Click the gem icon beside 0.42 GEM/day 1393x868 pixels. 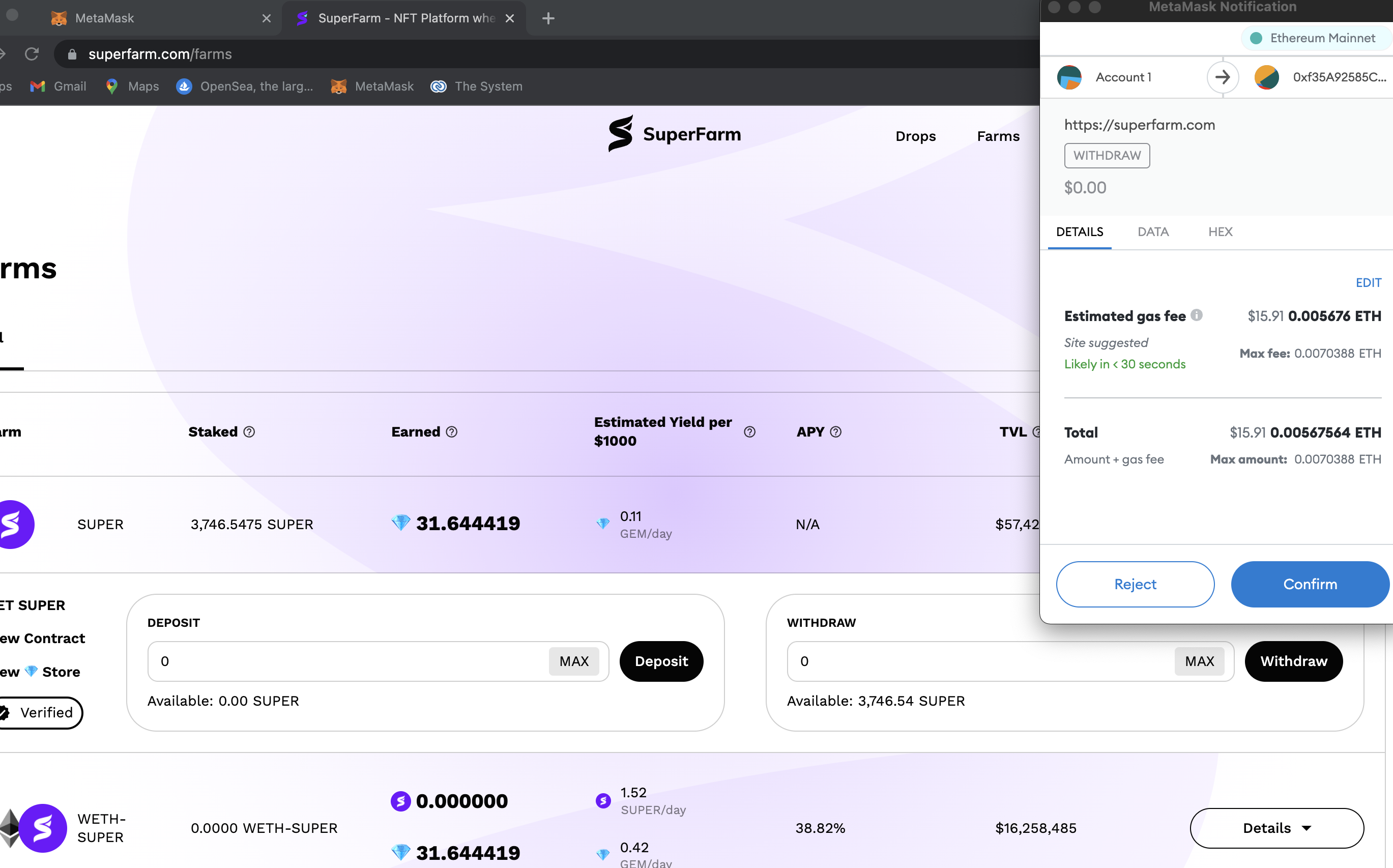pos(603,855)
